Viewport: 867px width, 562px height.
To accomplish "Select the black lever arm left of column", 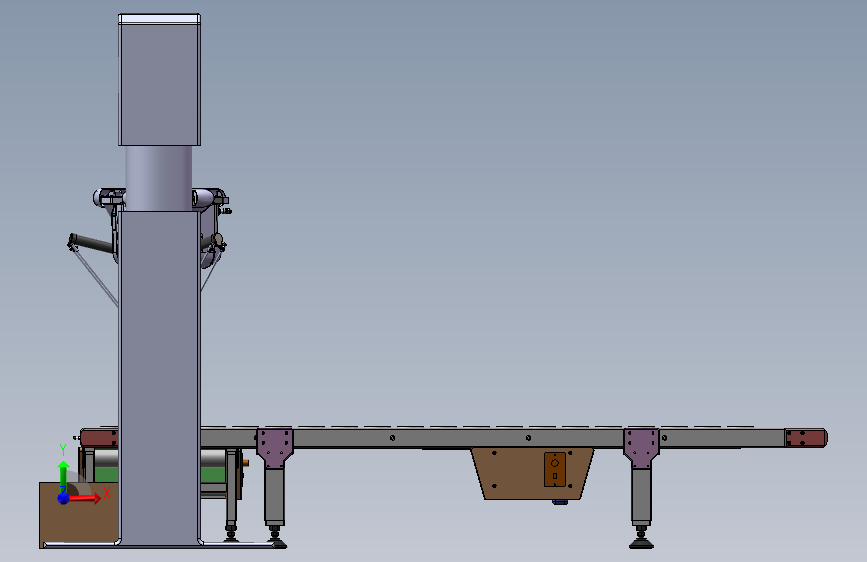I will pyautogui.click(x=91, y=243).
